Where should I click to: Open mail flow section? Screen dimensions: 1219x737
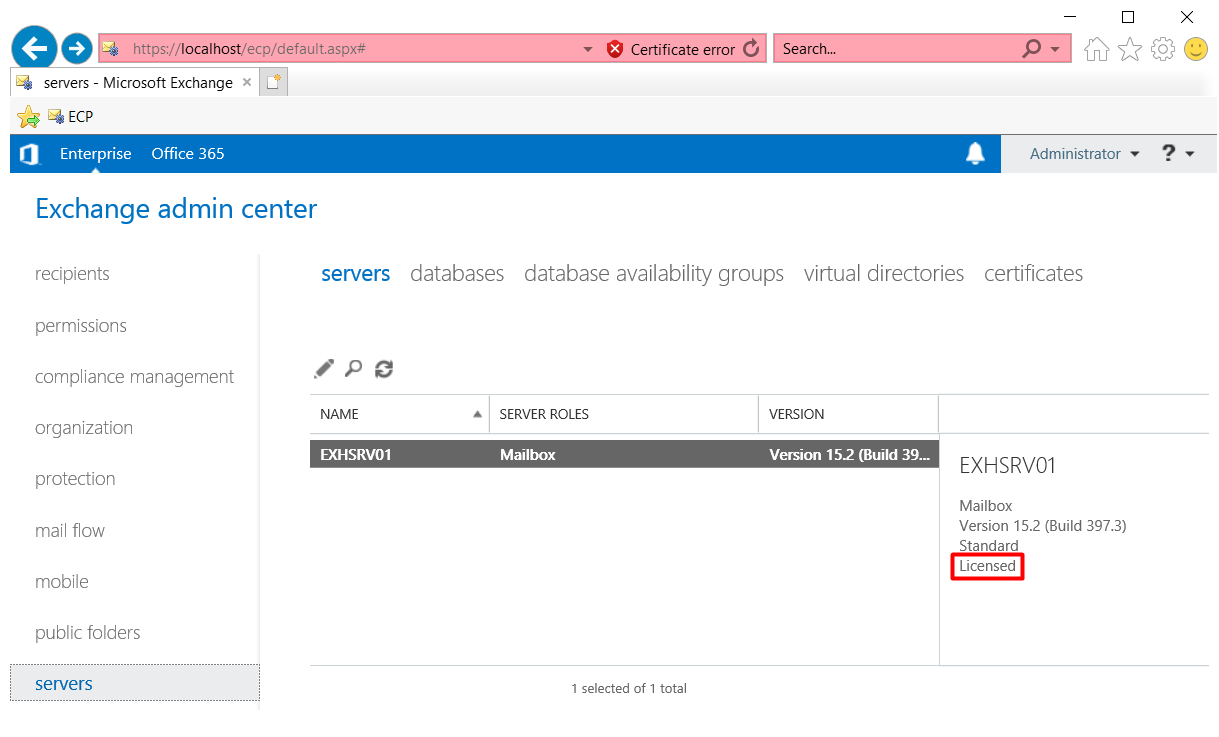[x=70, y=531]
